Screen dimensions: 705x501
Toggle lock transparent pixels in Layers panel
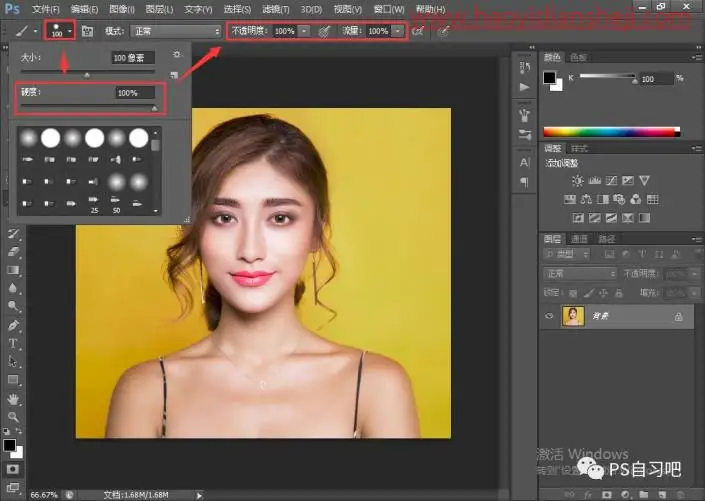pos(573,293)
